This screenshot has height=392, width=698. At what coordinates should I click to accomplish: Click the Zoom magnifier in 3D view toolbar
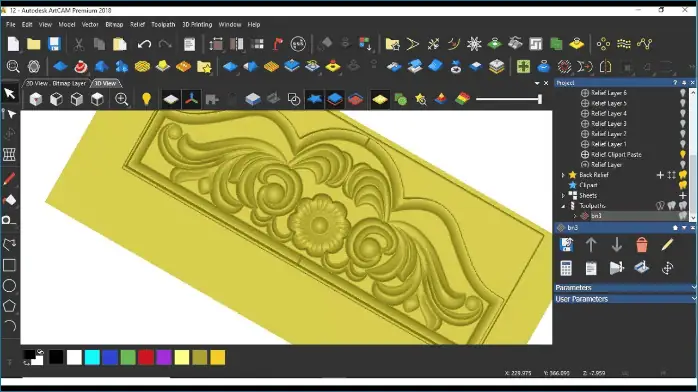[122, 99]
